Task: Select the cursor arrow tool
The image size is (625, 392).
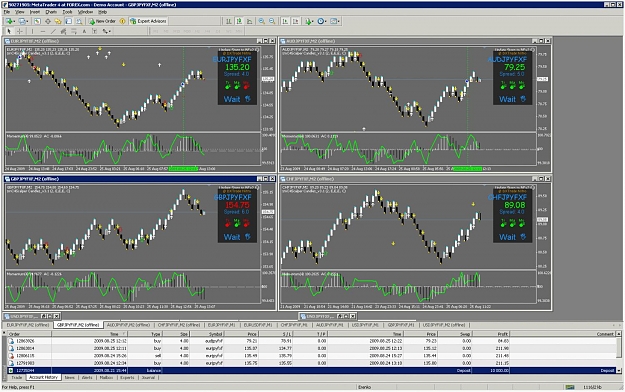Action: point(9,31)
